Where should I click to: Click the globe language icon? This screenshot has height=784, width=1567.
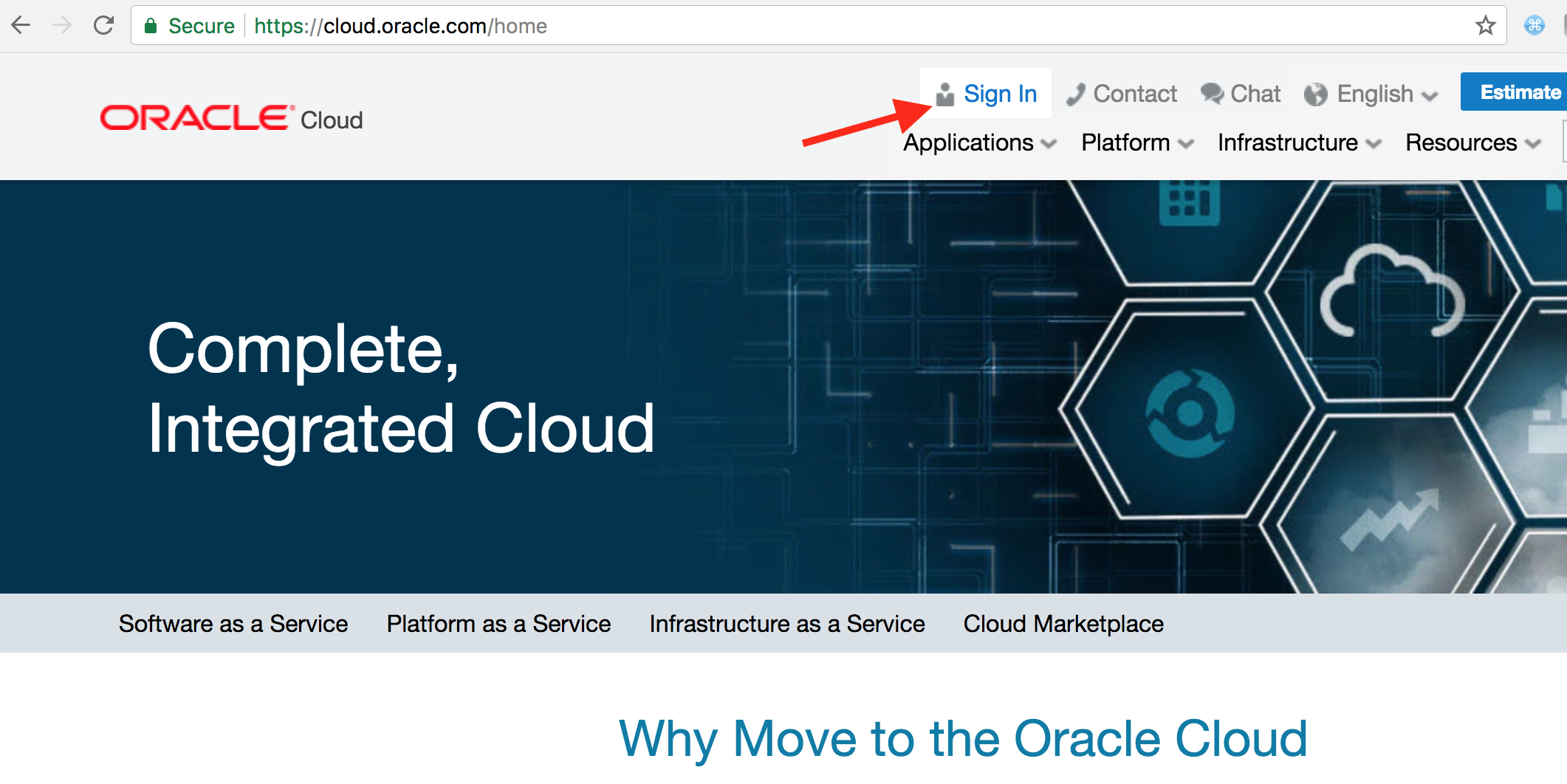pyautogui.click(x=1316, y=94)
